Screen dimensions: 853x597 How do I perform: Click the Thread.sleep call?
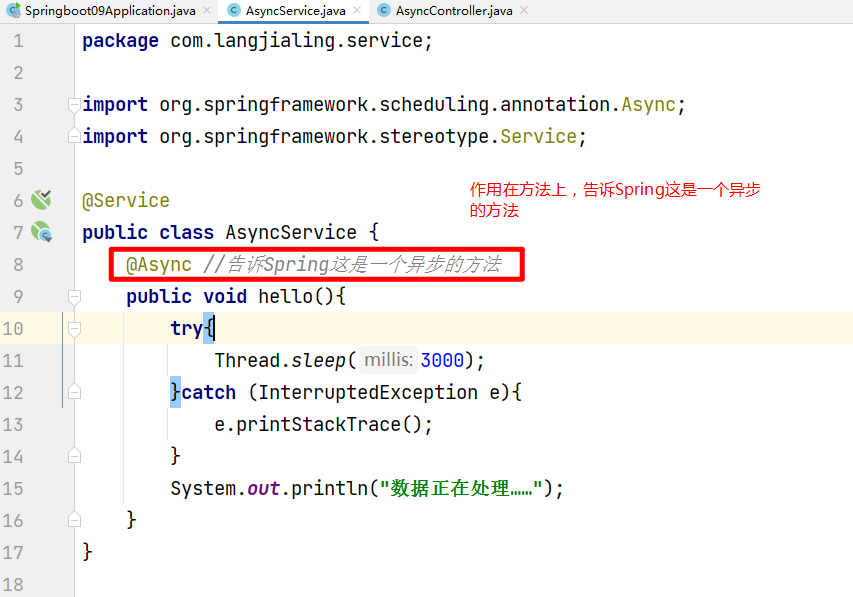(349, 360)
